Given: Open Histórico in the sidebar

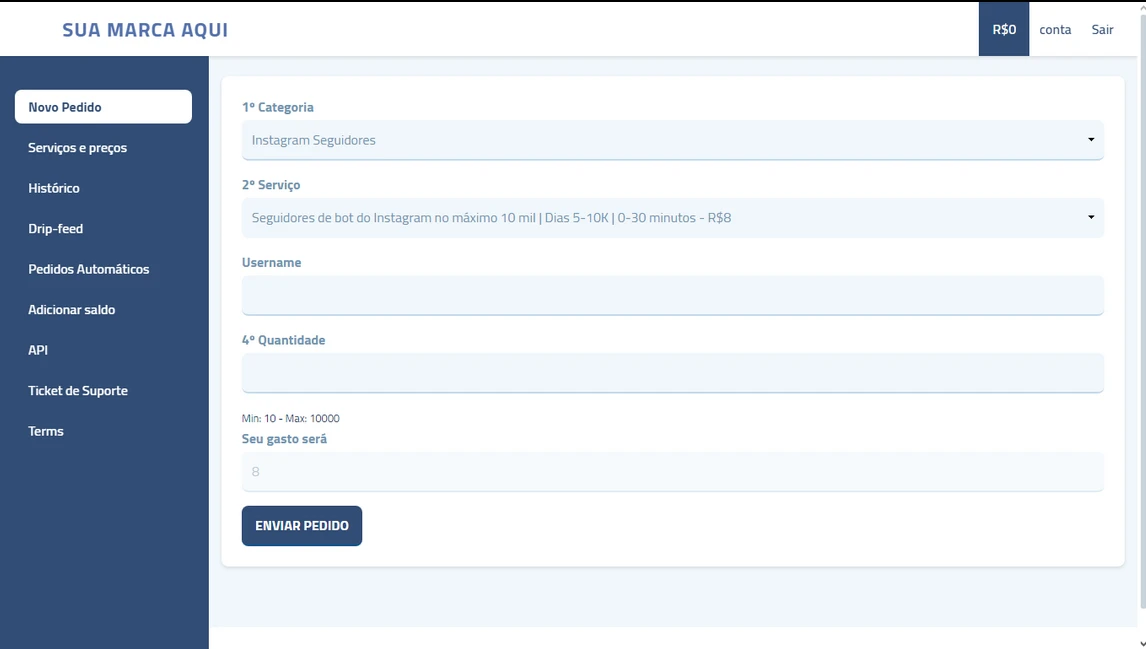Looking at the screenshot, I should tap(54, 188).
